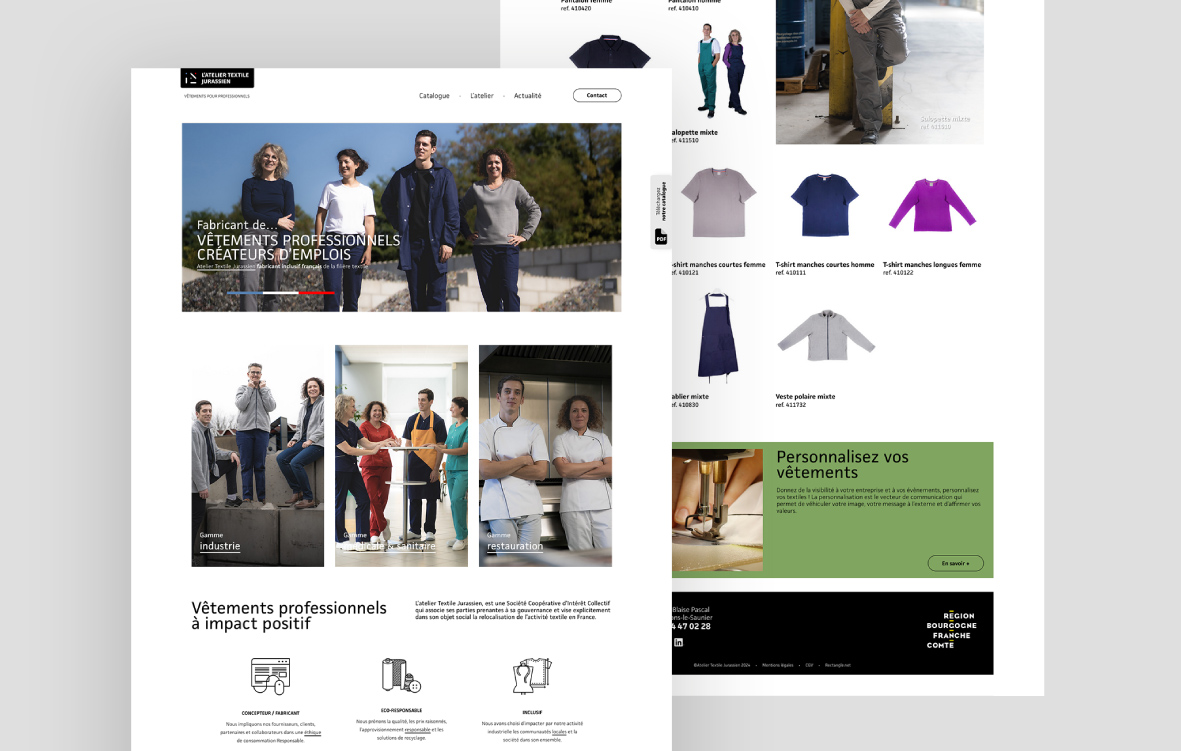Select the Gamme industrie category card
The image size is (1181, 751).
(258, 456)
